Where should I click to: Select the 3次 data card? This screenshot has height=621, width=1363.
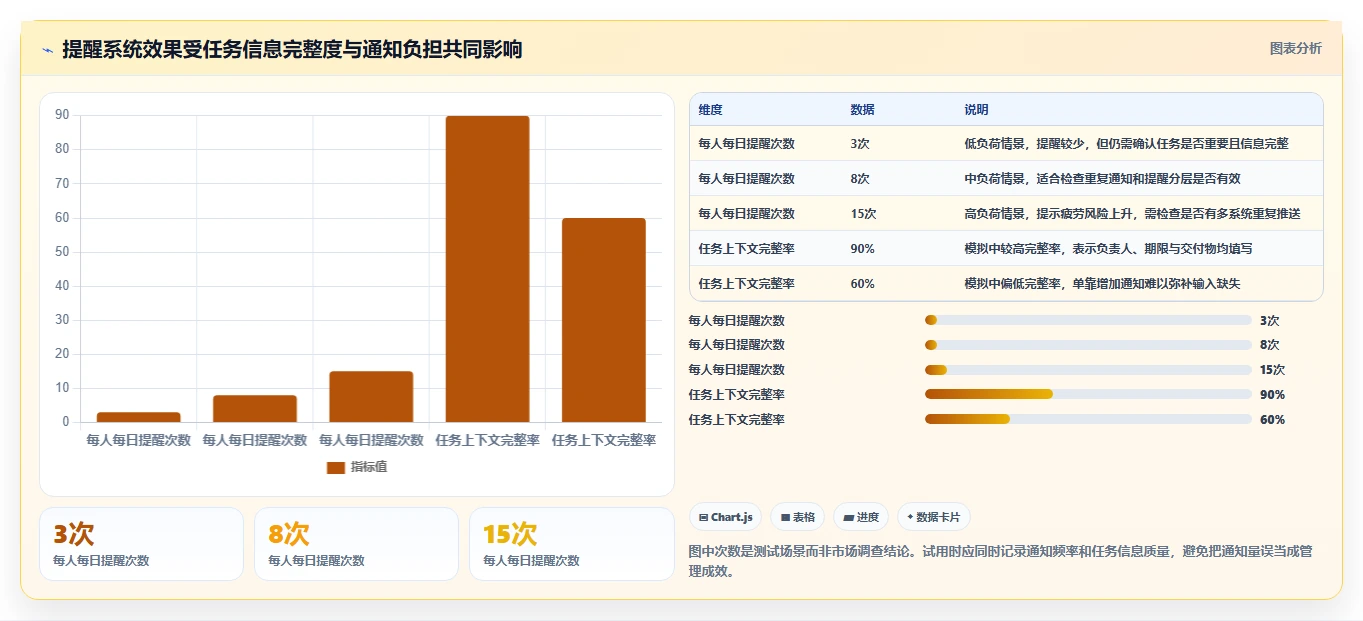(141, 544)
